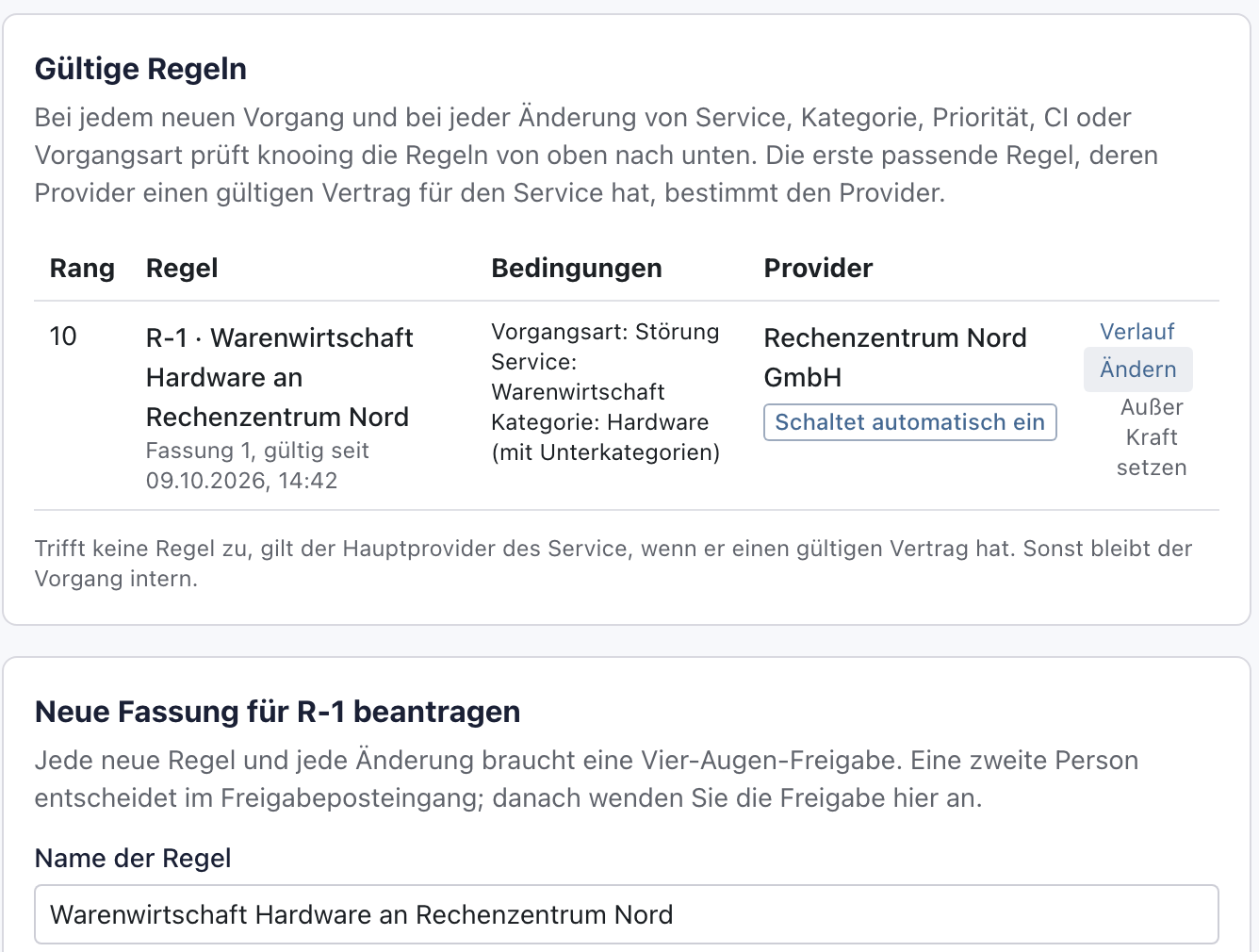Click the rule title R-1 · Warenwirtschaft Hardware

click(279, 377)
